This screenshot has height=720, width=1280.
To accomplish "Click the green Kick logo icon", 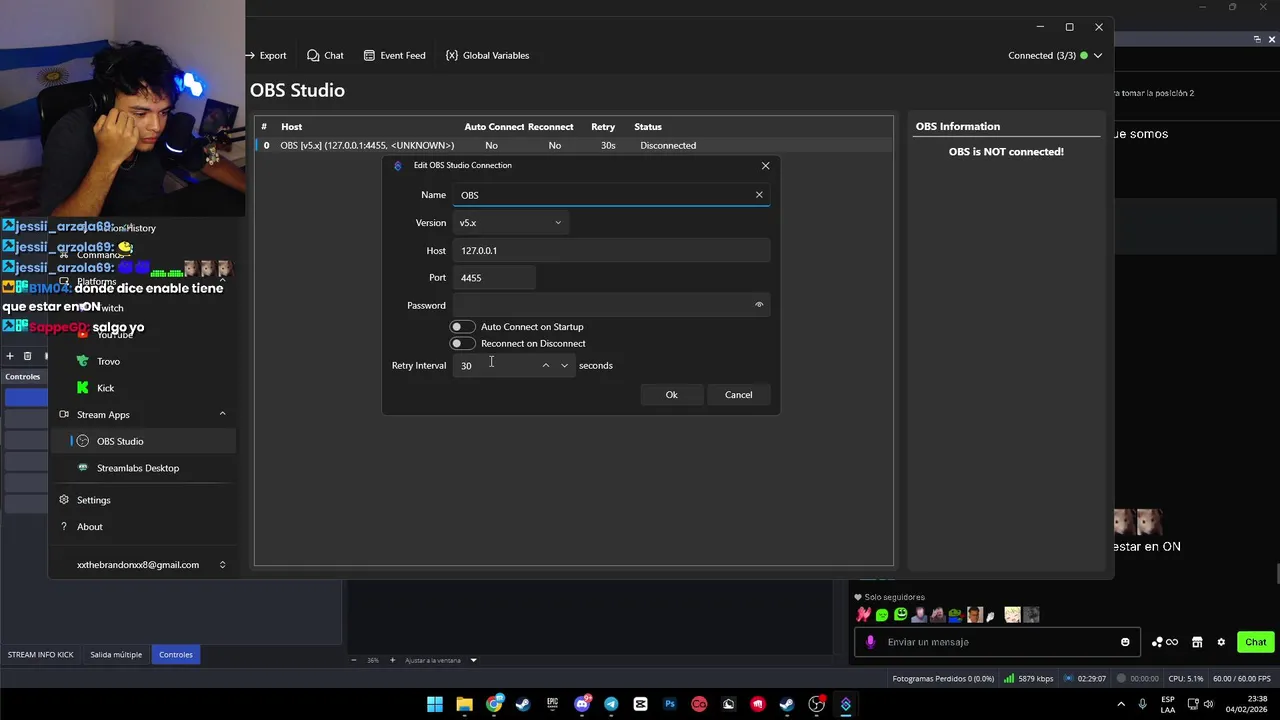I will click(83, 388).
